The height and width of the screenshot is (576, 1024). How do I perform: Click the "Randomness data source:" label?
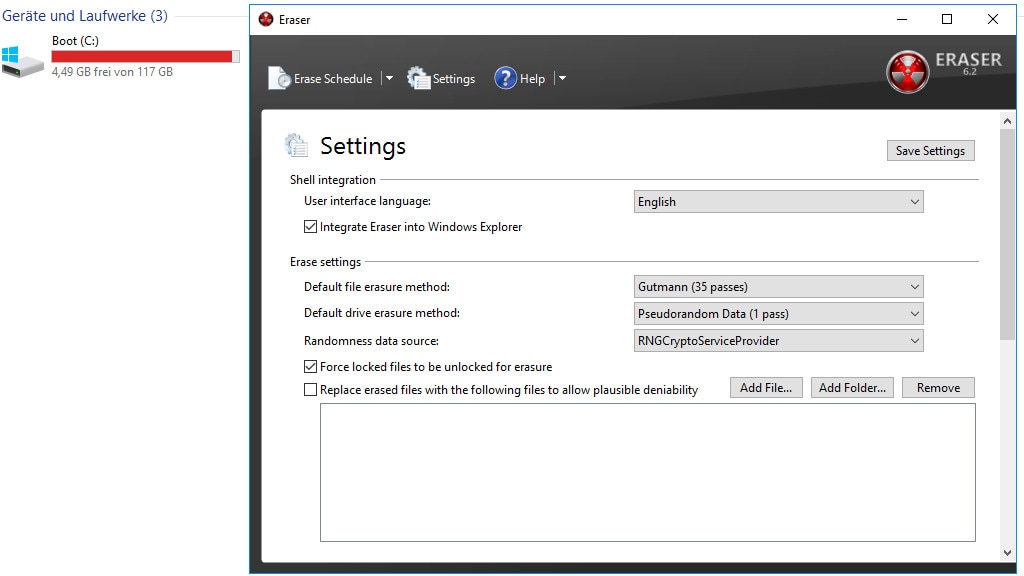(x=372, y=341)
